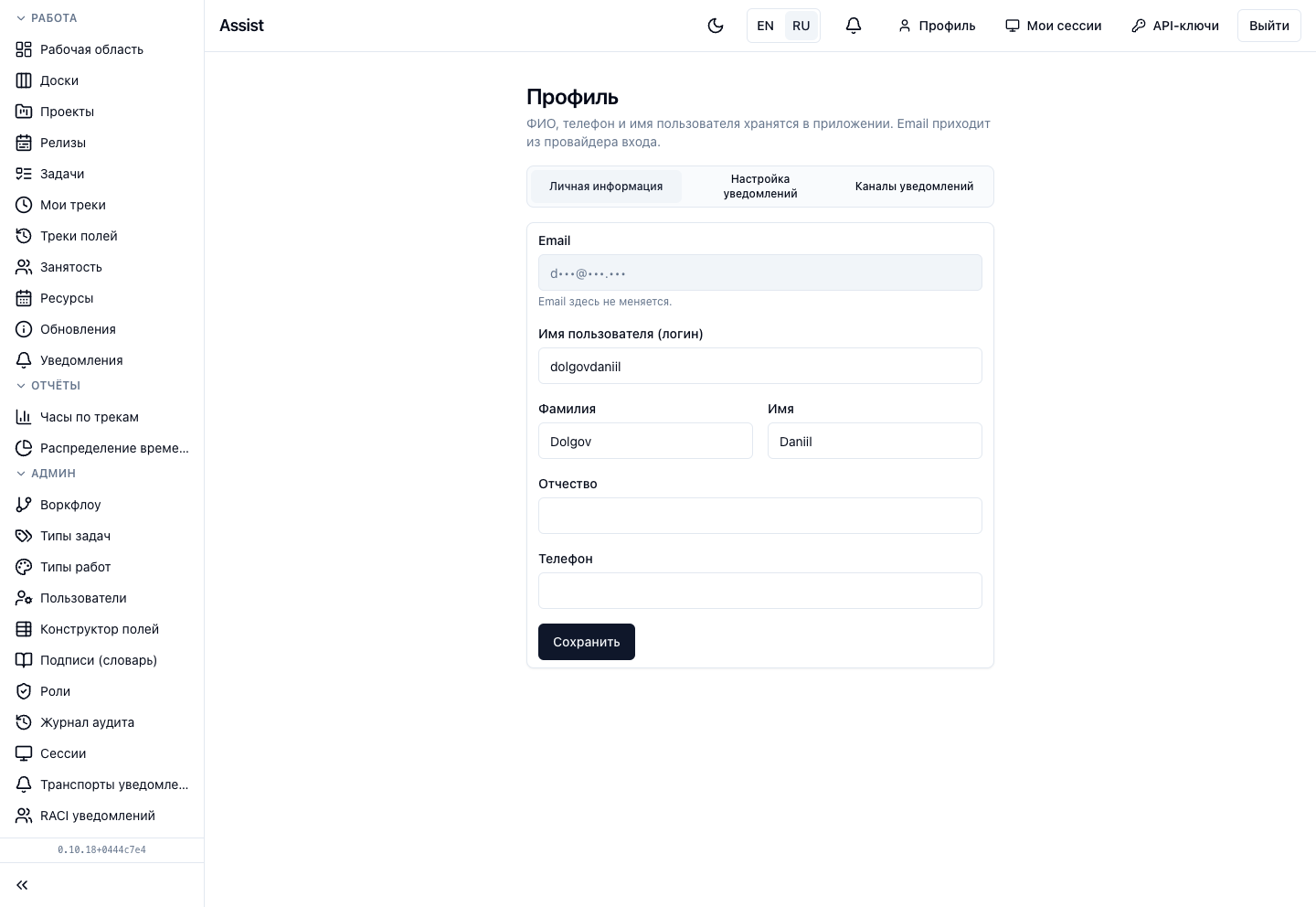Switch language to RU
1316x907 pixels.
click(x=801, y=26)
